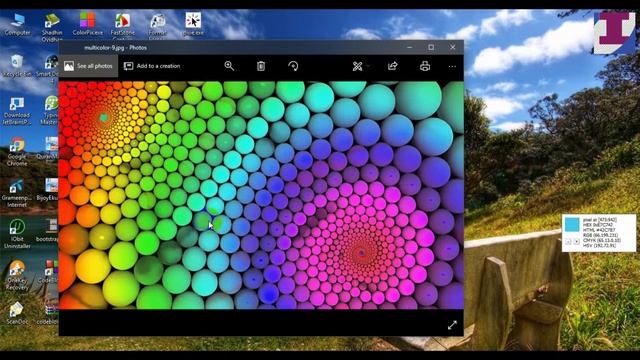Select the Computer desktop icon
Image resolution: width=640 pixels, height=360 pixels.
tap(17, 24)
